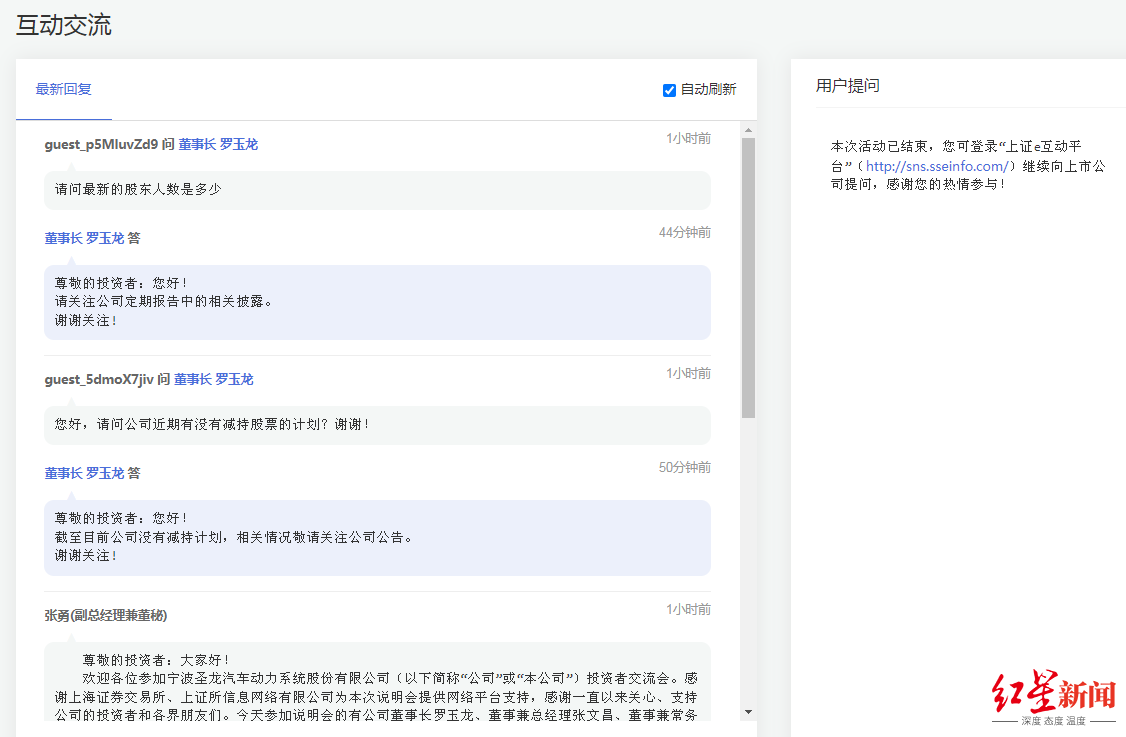Click 董事长 罗玉龙 on the 50分钟前 answer
The image size is (1126, 737).
(x=84, y=473)
